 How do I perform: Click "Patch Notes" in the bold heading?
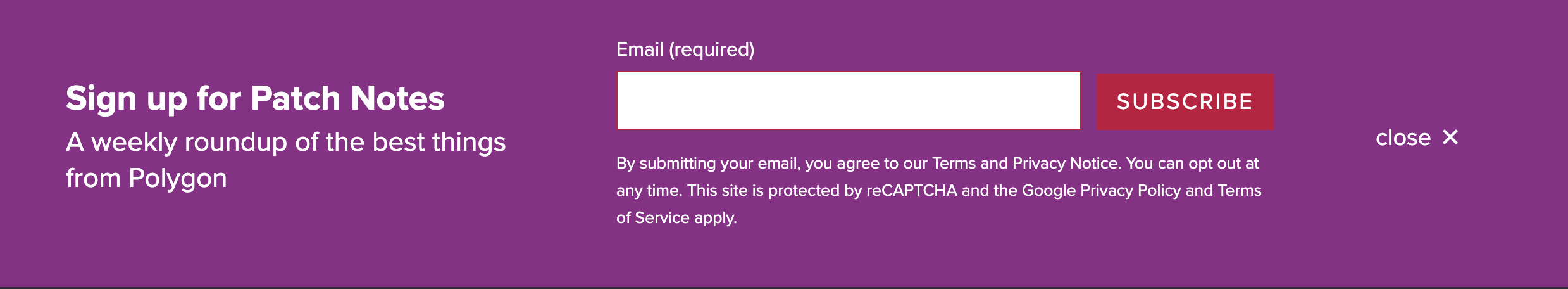(x=347, y=98)
